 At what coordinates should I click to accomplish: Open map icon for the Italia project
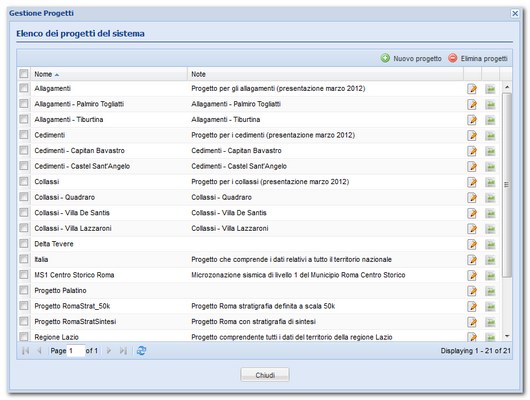[490, 260]
